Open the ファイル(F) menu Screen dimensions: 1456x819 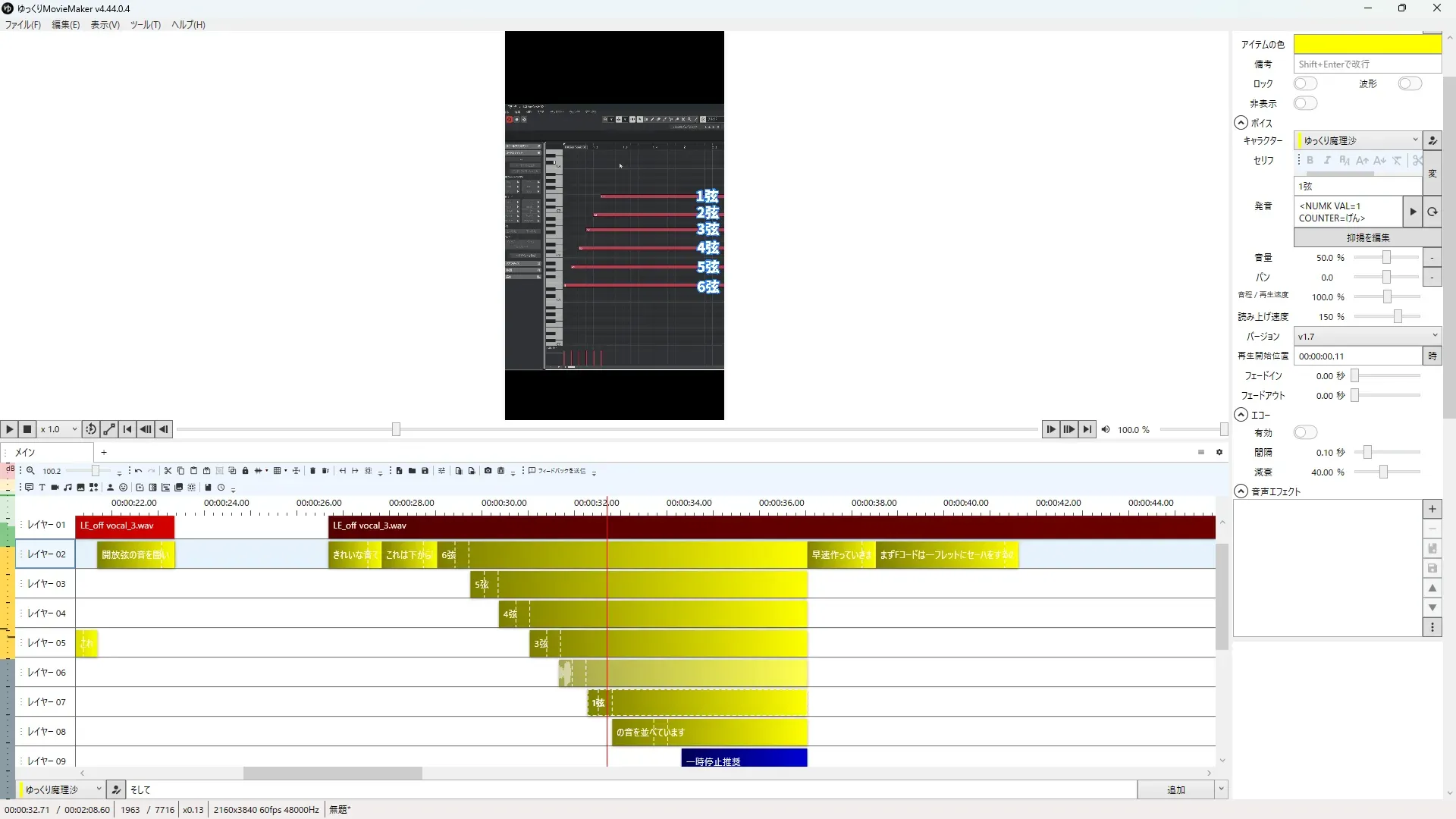23,25
